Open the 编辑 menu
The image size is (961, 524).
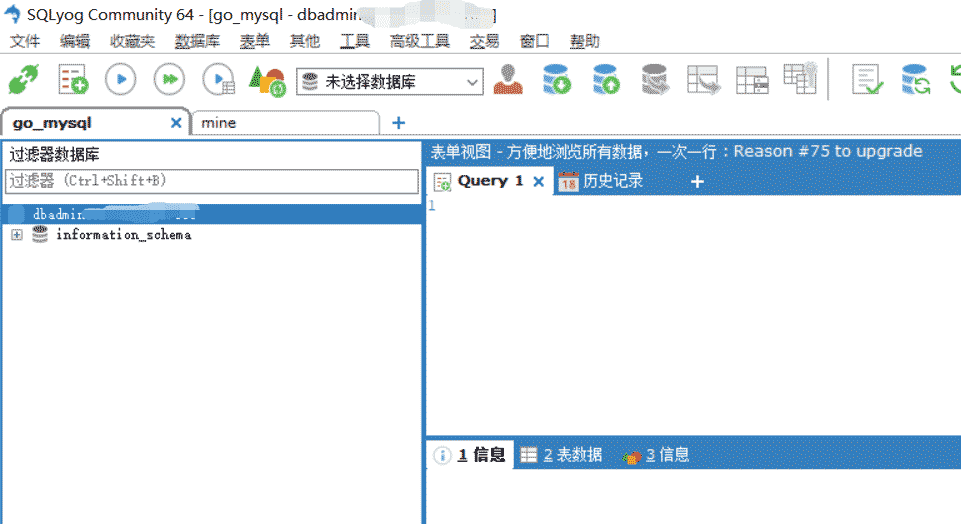point(75,41)
